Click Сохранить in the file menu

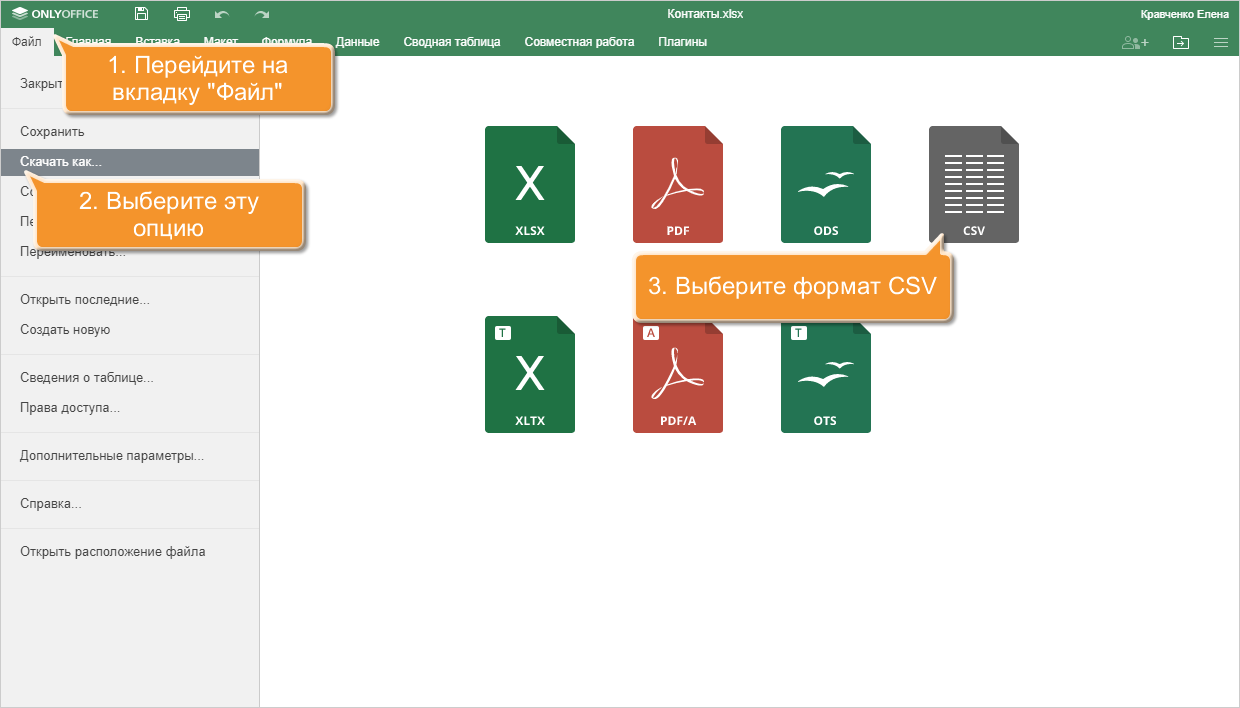(130, 132)
